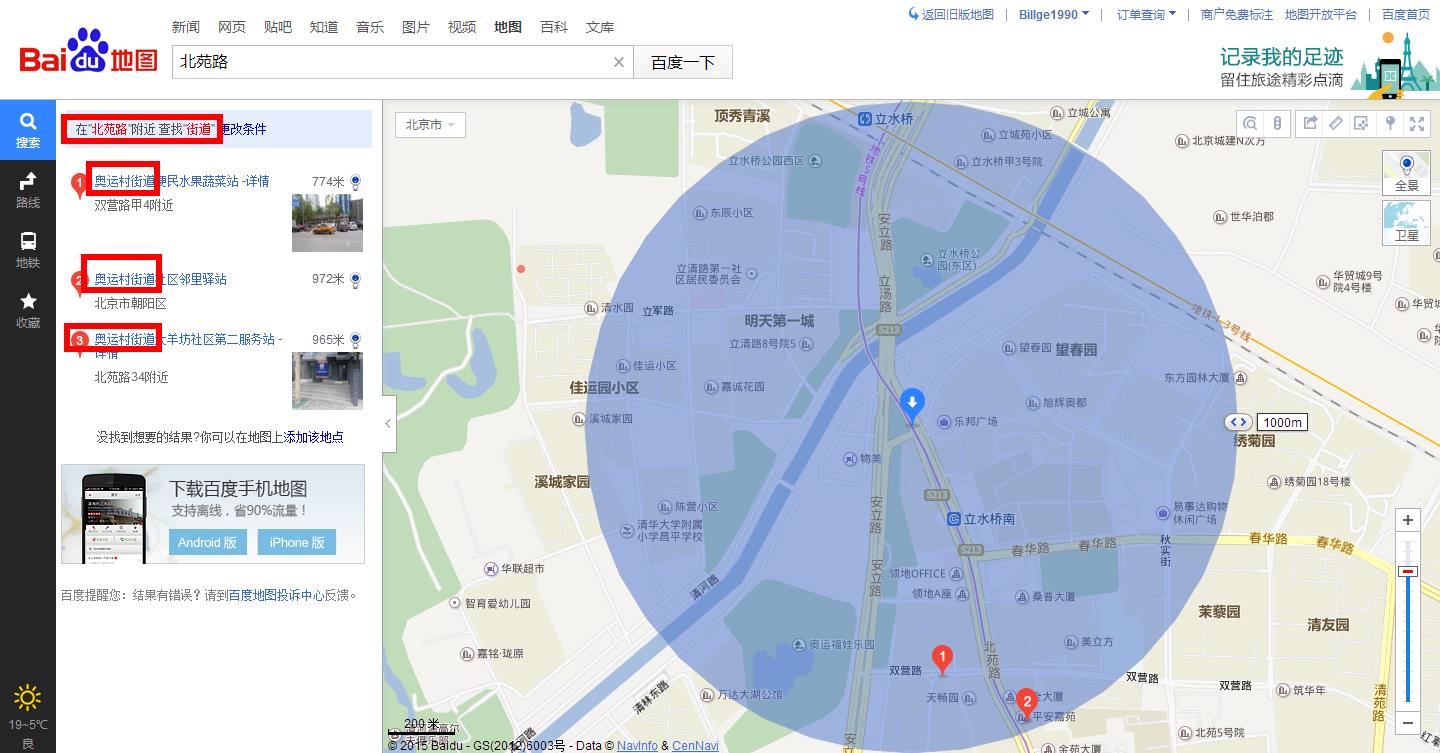Expand the 订单查询 dropdown

pos(1146,14)
